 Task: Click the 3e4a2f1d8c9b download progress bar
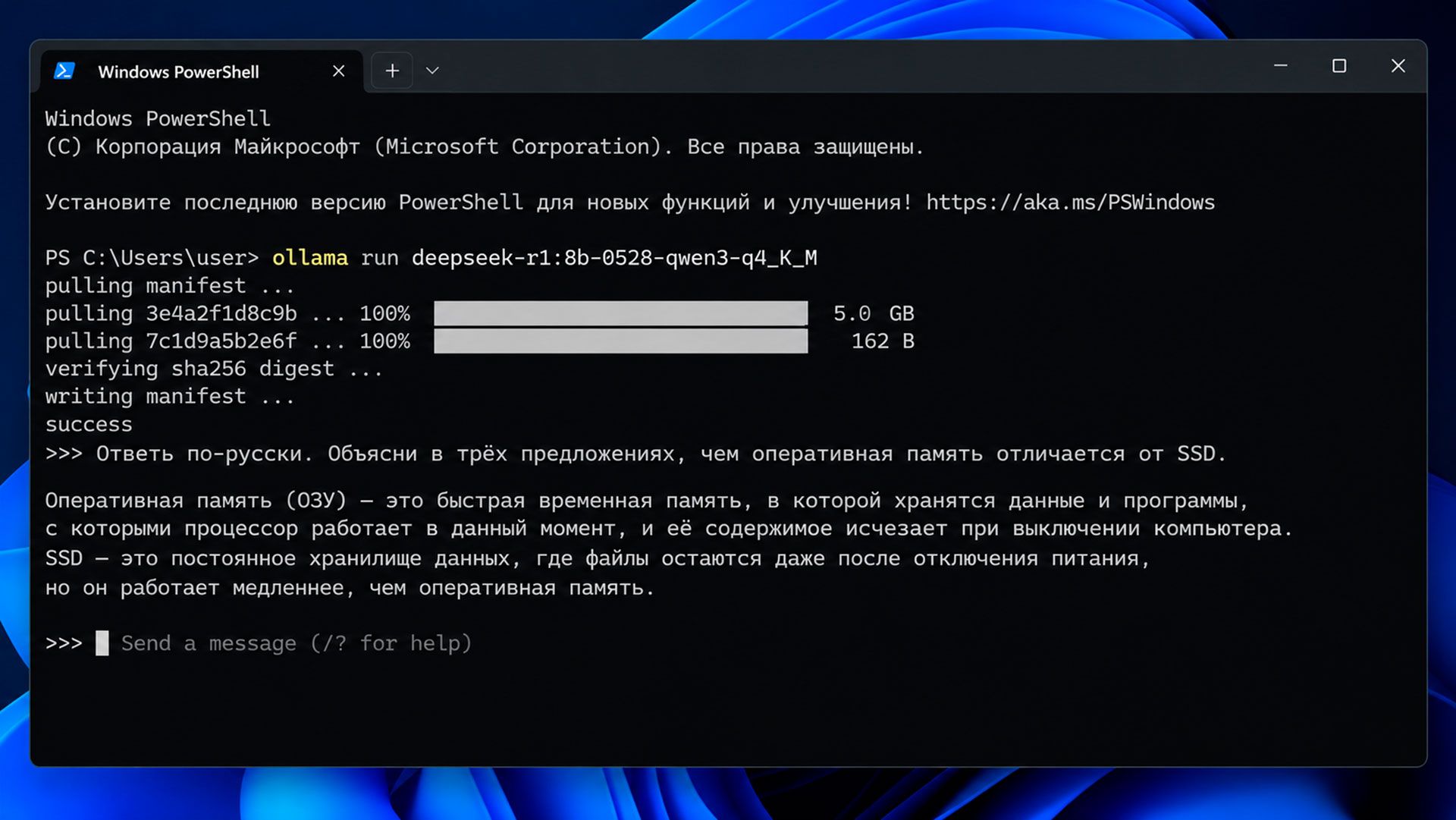620,313
